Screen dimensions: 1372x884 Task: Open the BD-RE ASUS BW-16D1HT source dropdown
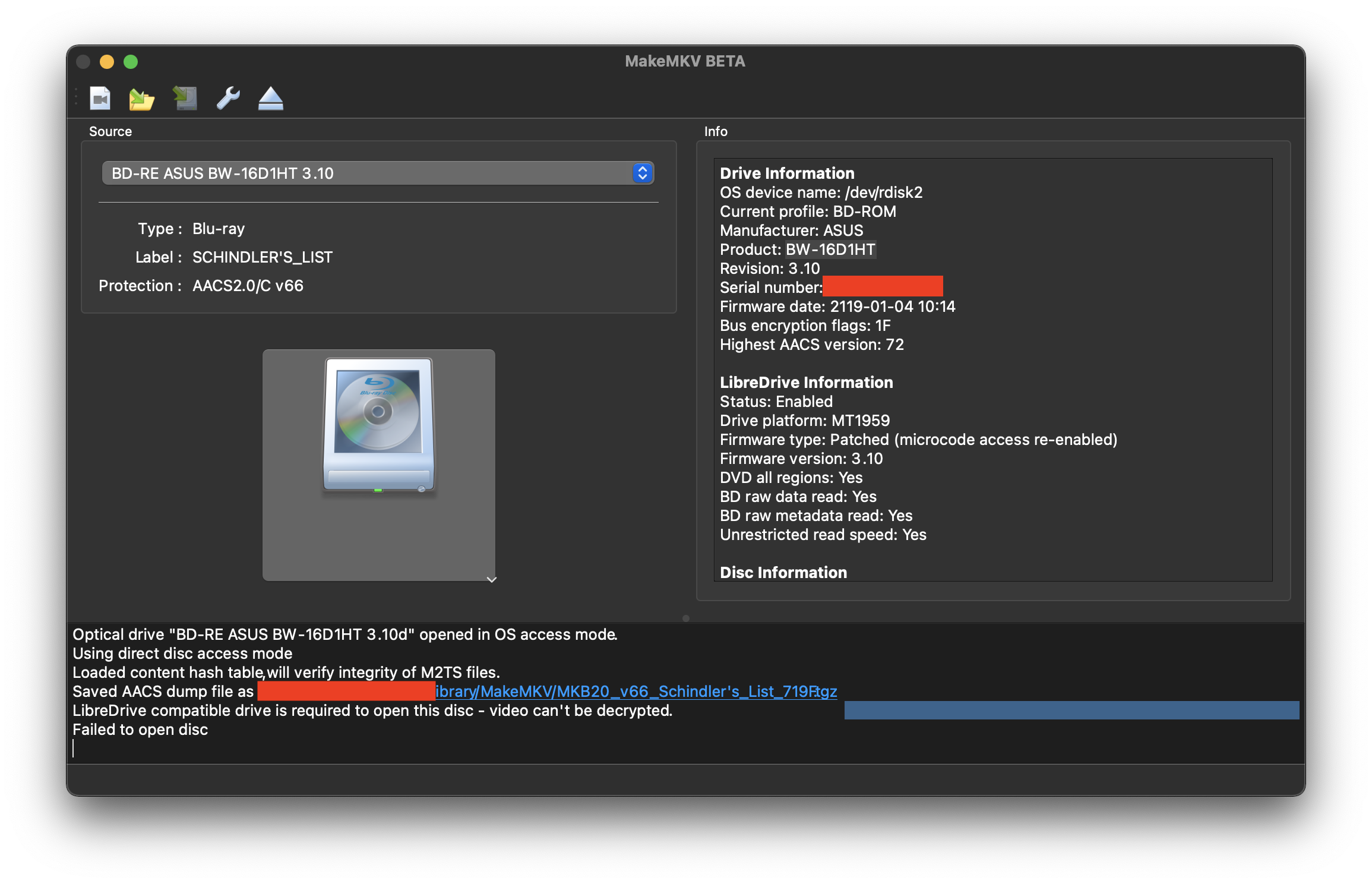(x=378, y=173)
